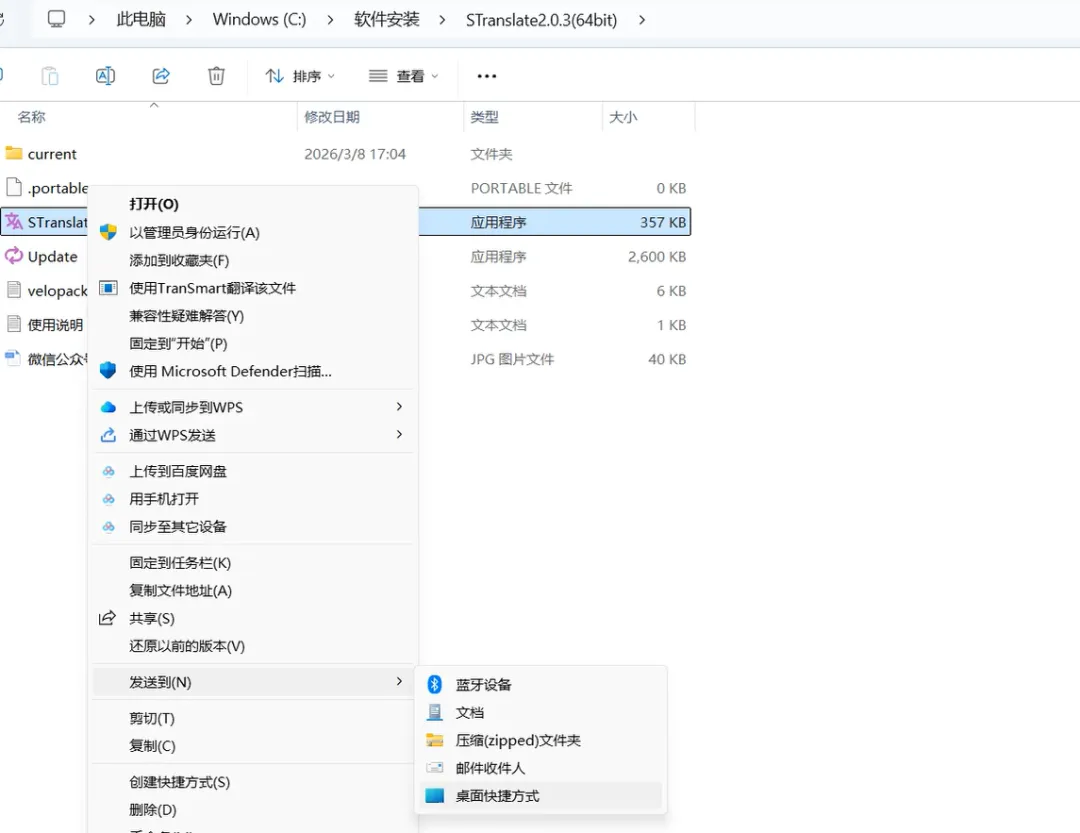Click the computer icon in address bar

[56, 19]
